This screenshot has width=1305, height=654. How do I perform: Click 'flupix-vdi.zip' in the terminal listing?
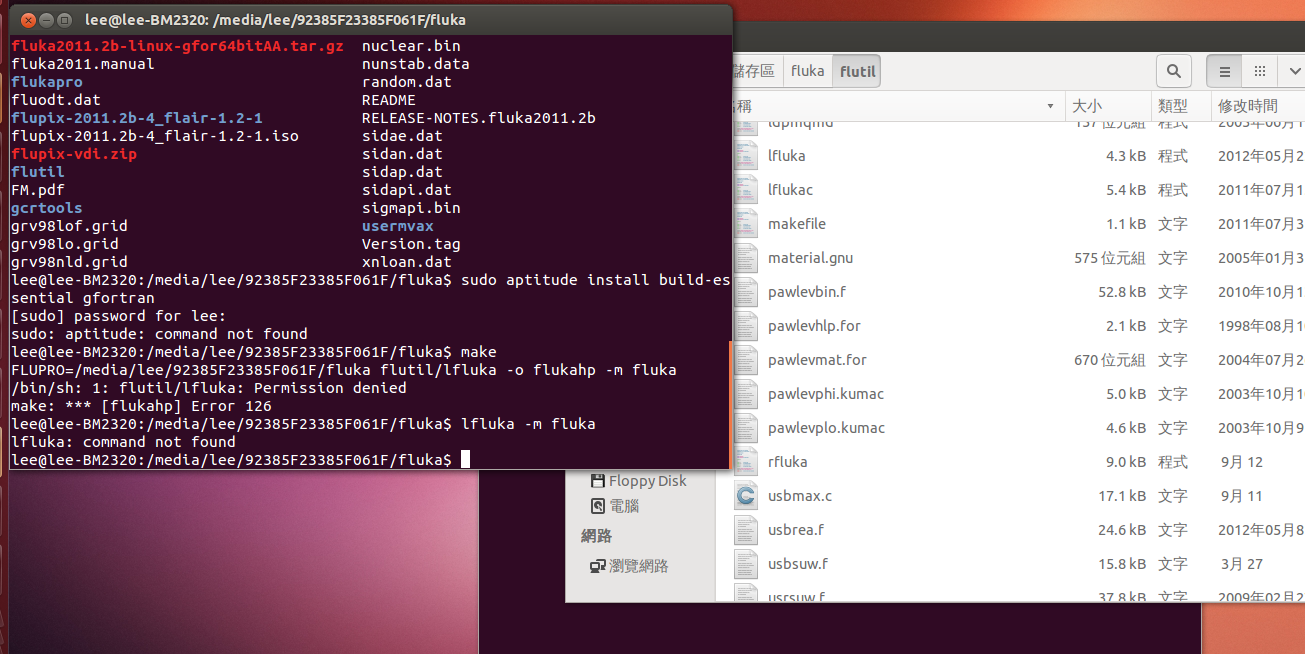[x=74, y=154]
